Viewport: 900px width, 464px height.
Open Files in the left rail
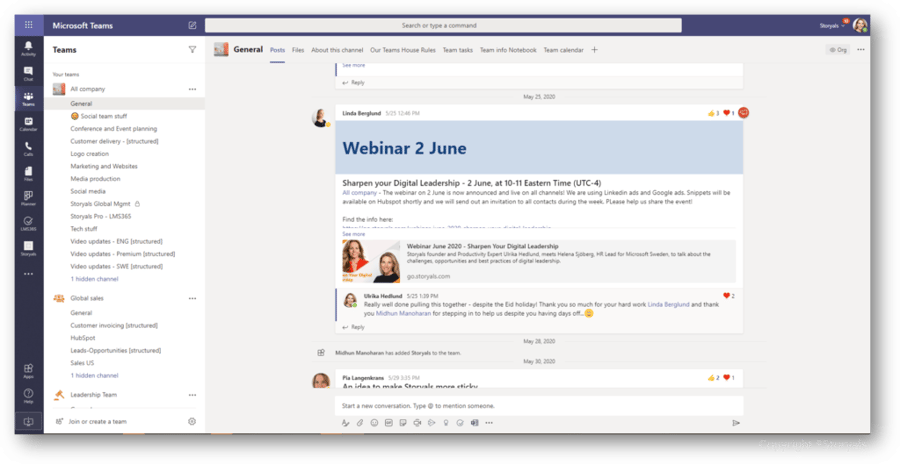pyautogui.click(x=28, y=173)
